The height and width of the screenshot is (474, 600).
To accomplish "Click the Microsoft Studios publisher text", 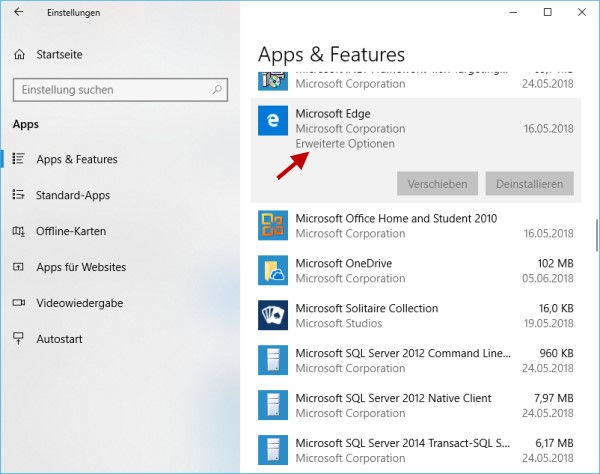I will [x=339, y=323].
